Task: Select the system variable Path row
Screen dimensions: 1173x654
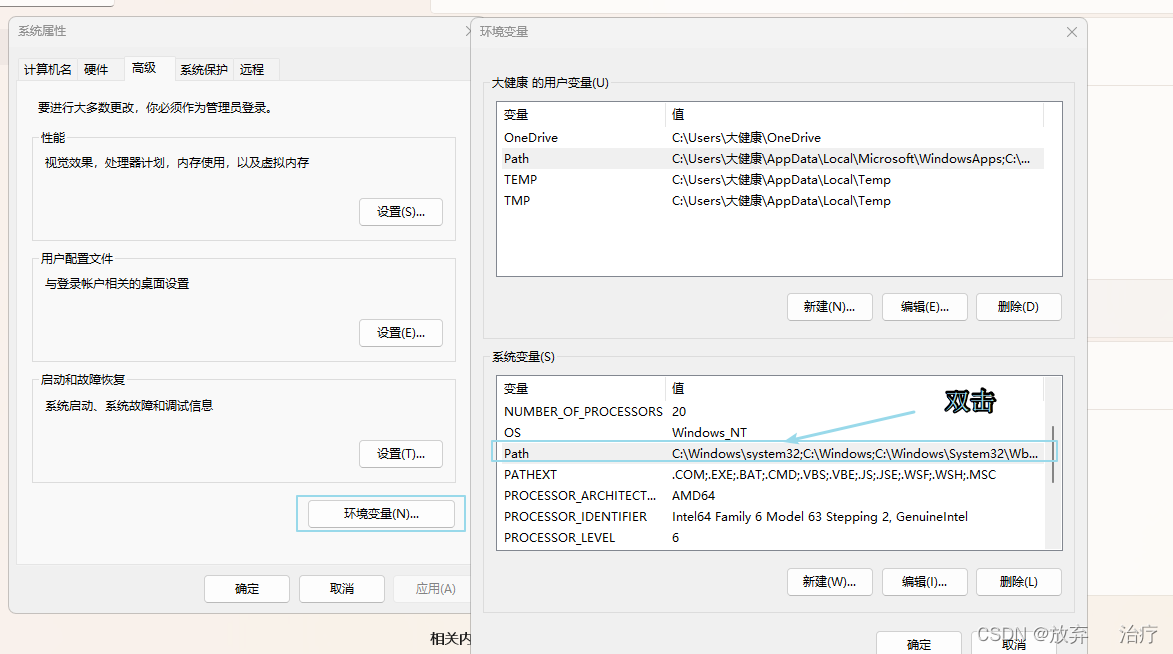Action: pyautogui.click(x=770, y=453)
